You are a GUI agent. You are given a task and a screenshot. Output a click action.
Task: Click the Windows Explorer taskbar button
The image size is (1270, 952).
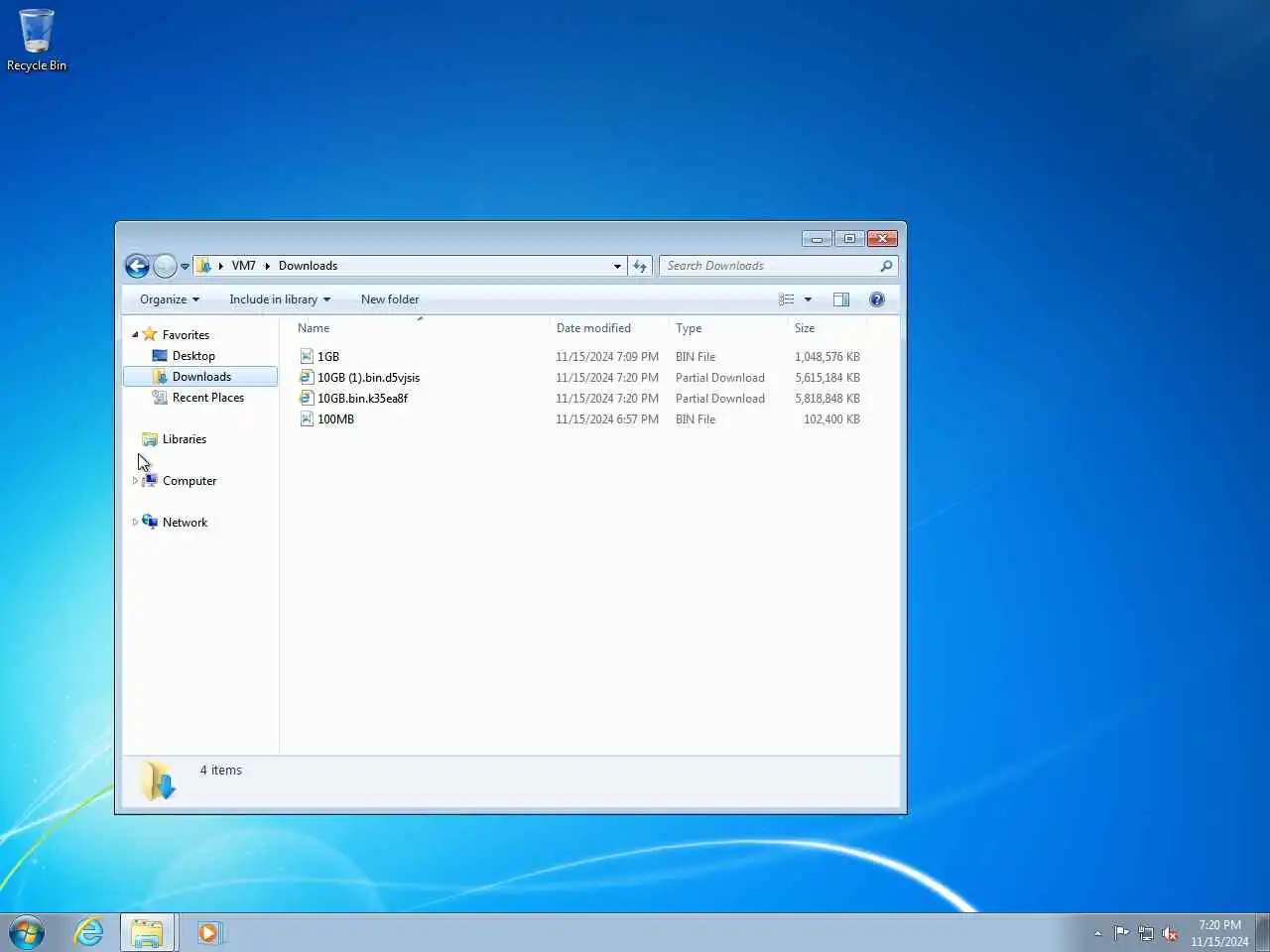[x=148, y=933]
